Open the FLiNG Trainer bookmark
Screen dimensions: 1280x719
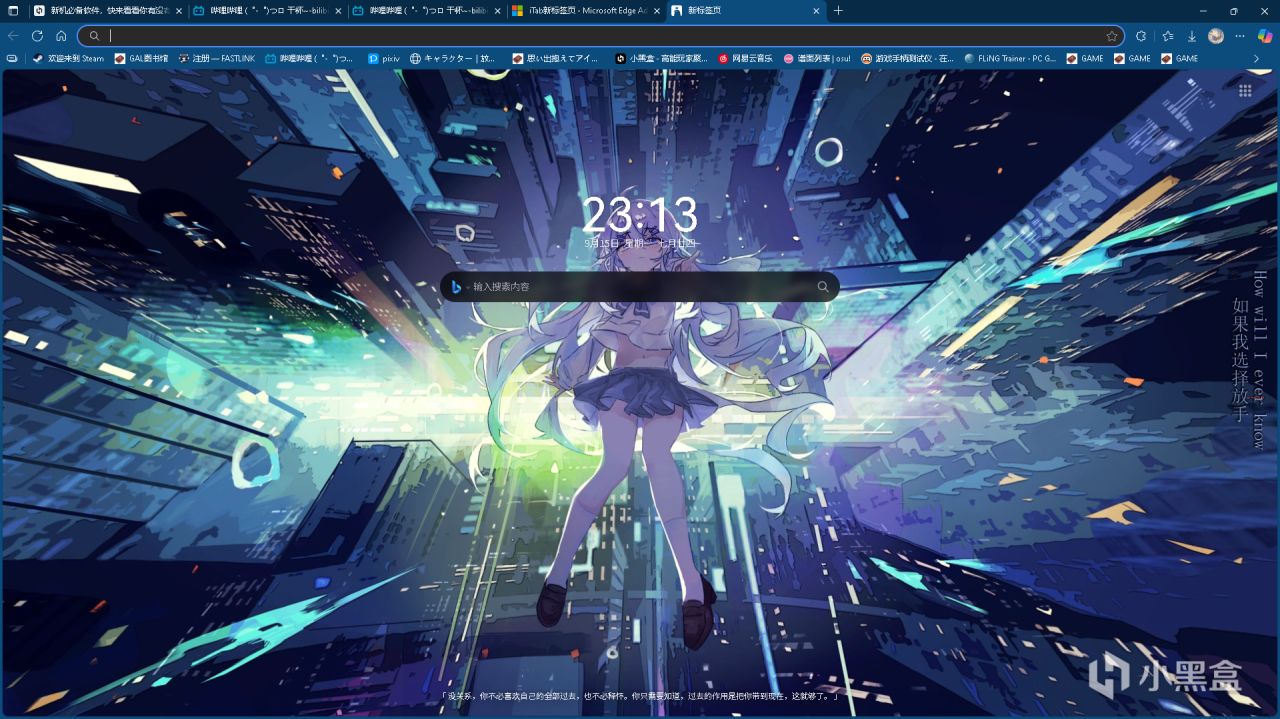tap(1010, 58)
